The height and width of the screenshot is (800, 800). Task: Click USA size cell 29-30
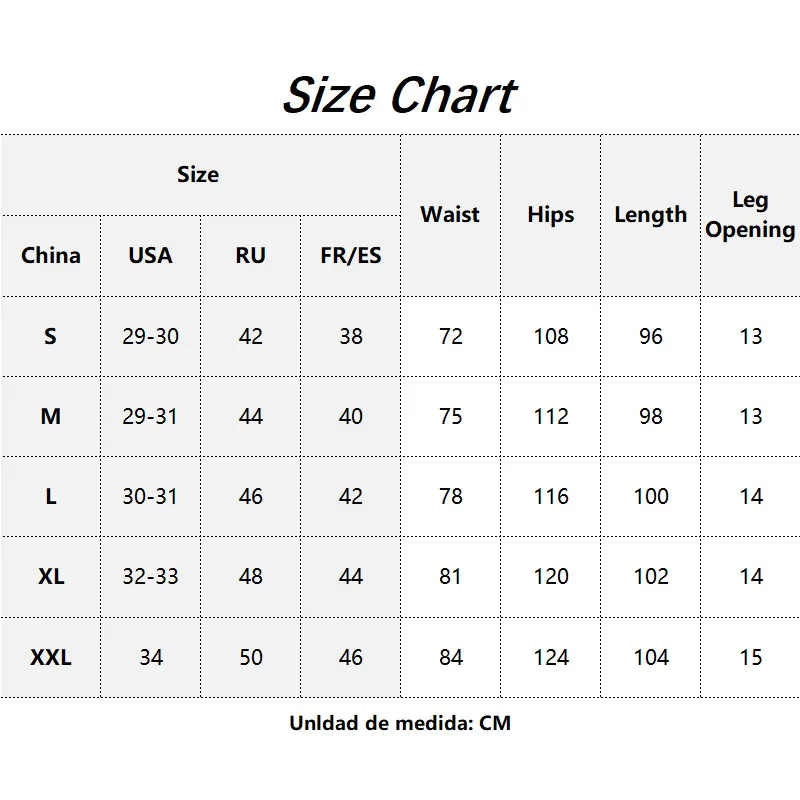[150, 336]
